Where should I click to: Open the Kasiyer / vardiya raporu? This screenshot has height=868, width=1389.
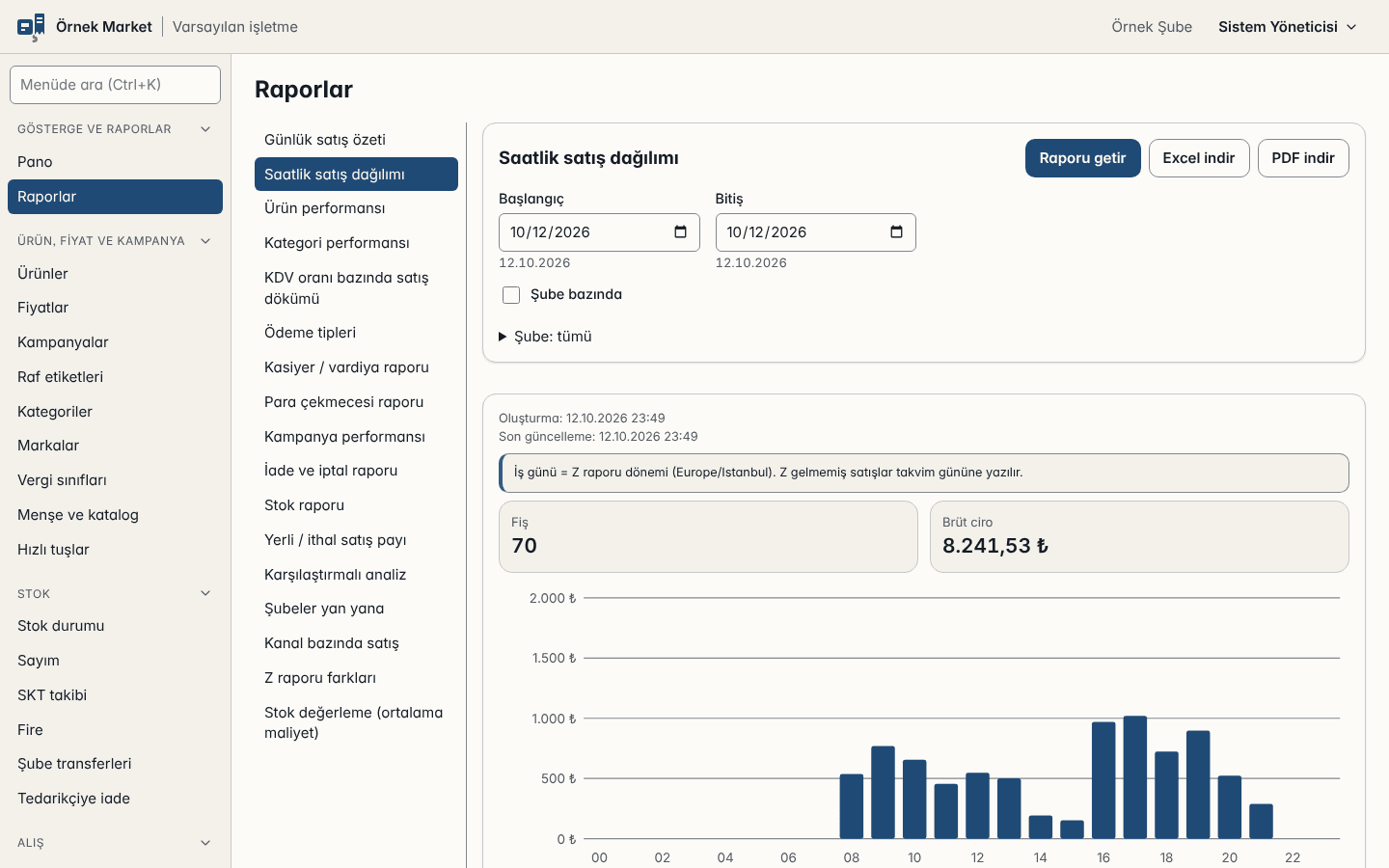(356, 367)
